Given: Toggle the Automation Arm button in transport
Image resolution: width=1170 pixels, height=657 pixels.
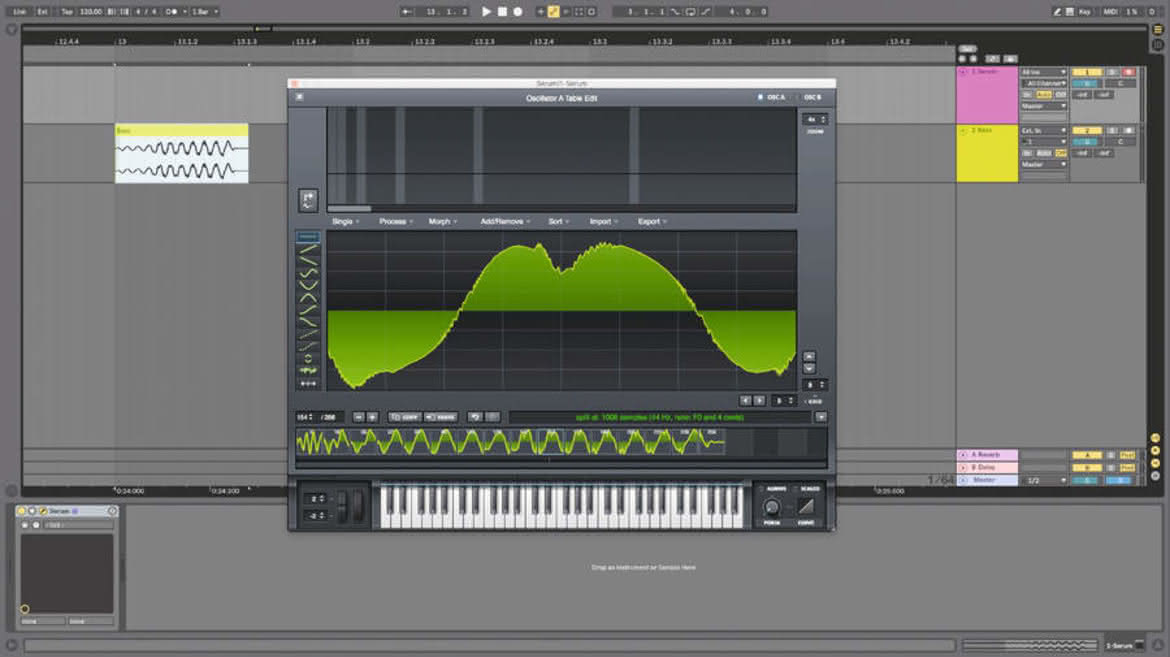Looking at the screenshot, I should [554, 11].
